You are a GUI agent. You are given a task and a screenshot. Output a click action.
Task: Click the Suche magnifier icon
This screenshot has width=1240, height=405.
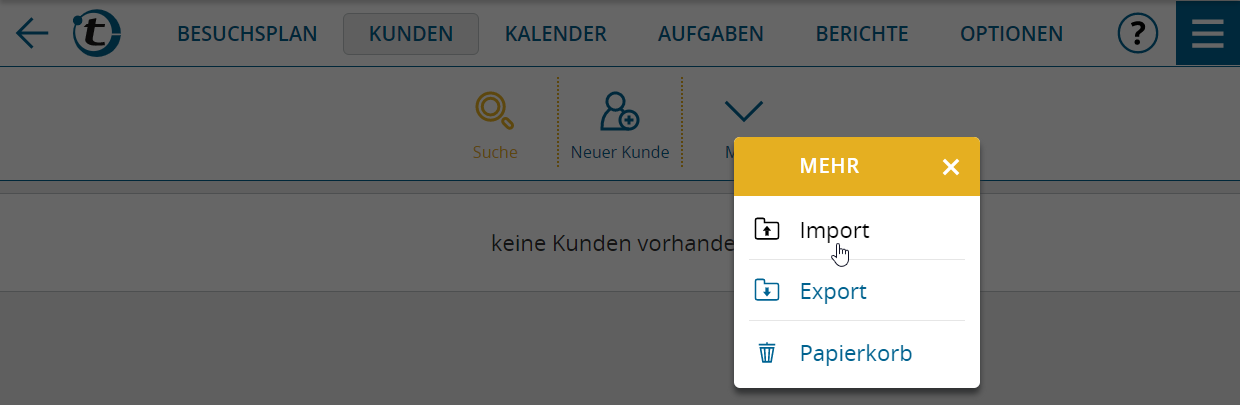tap(495, 111)
